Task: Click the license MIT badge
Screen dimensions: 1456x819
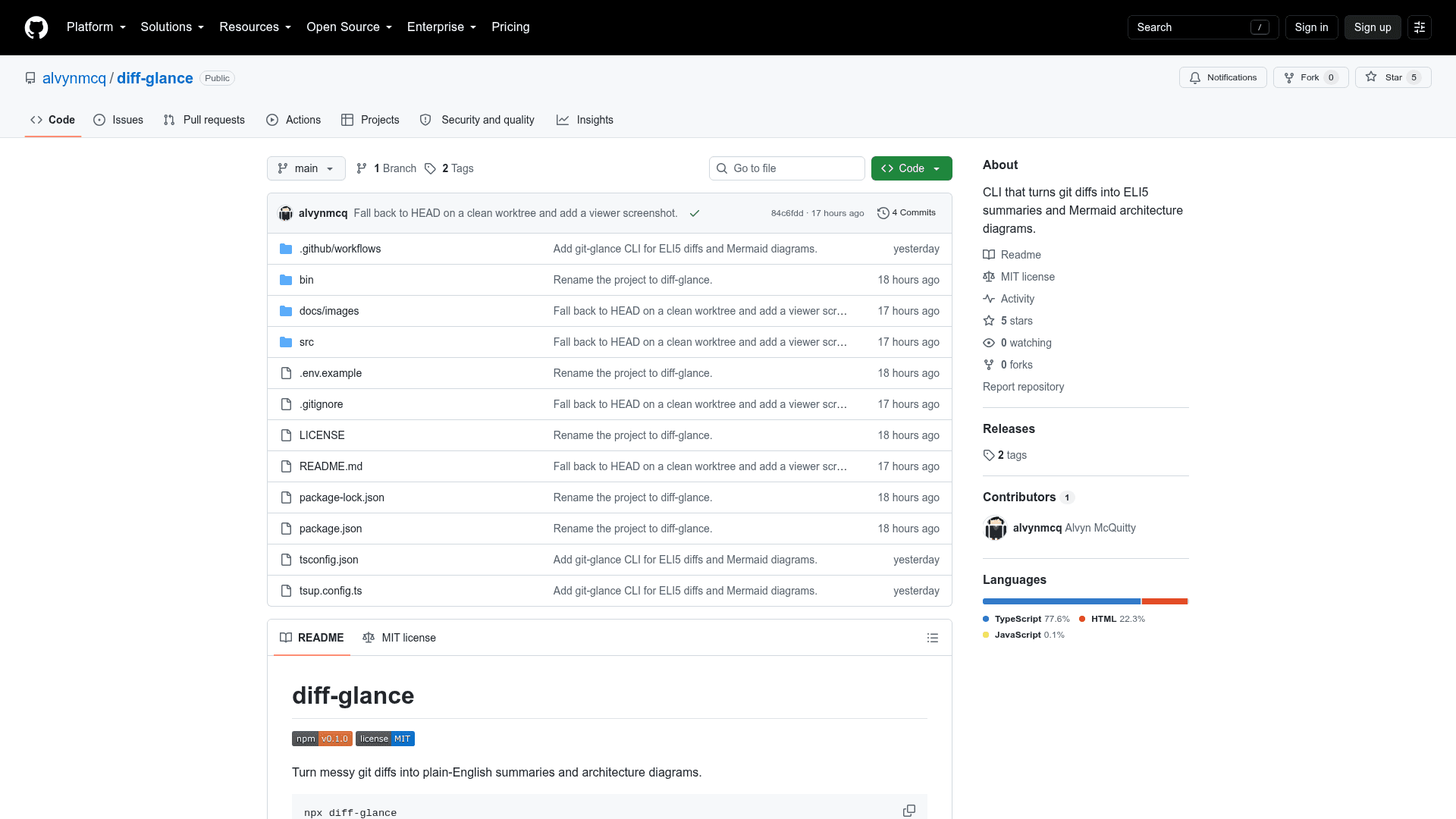Action: 385,739
